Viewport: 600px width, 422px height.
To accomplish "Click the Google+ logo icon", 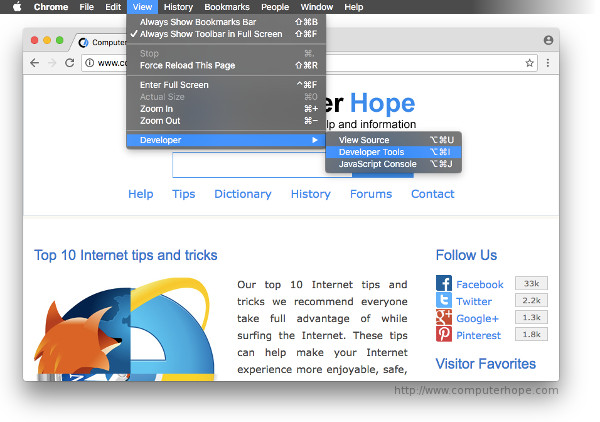I will 444,317.
